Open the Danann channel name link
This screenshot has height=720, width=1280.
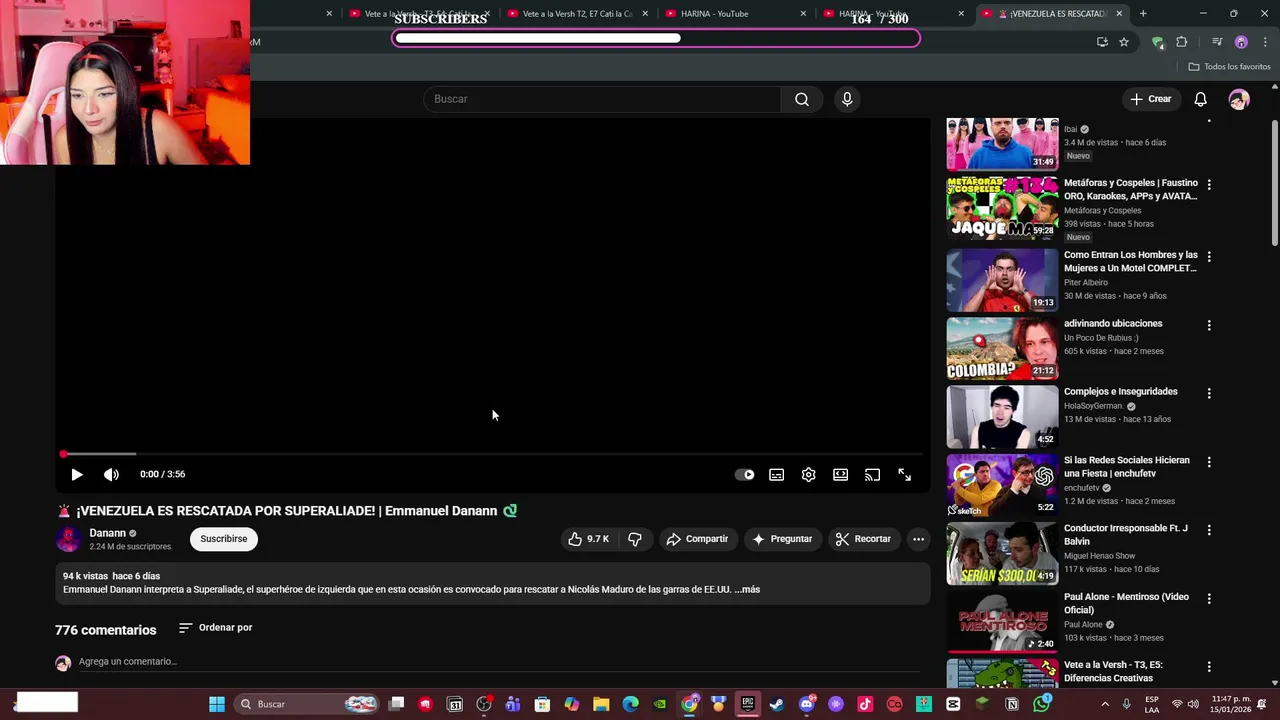point(107,533)
